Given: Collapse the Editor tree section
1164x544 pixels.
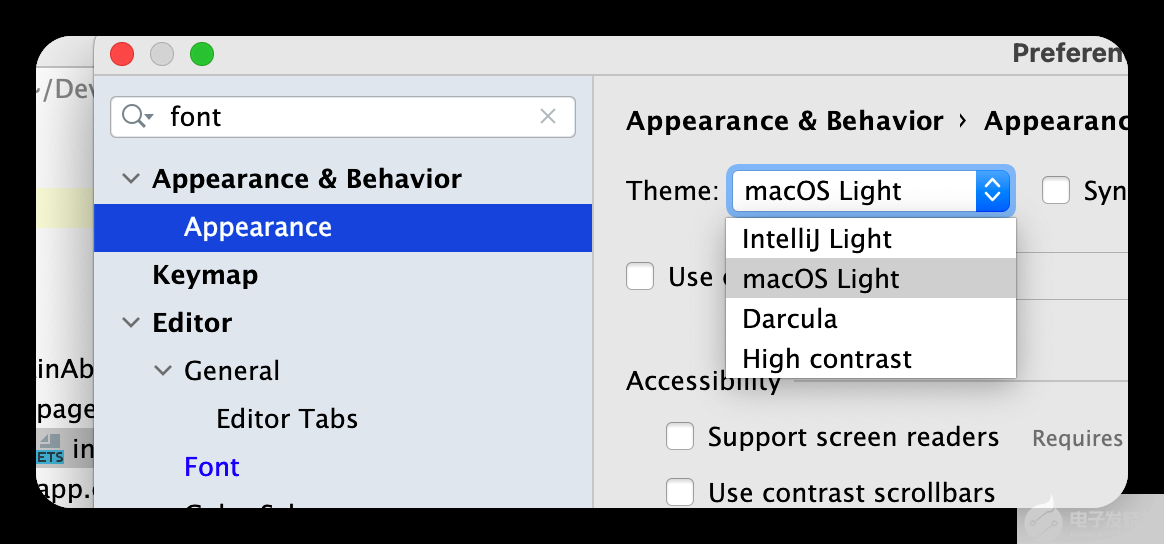Looking at the screenshot, I should (x=131, y=323).
